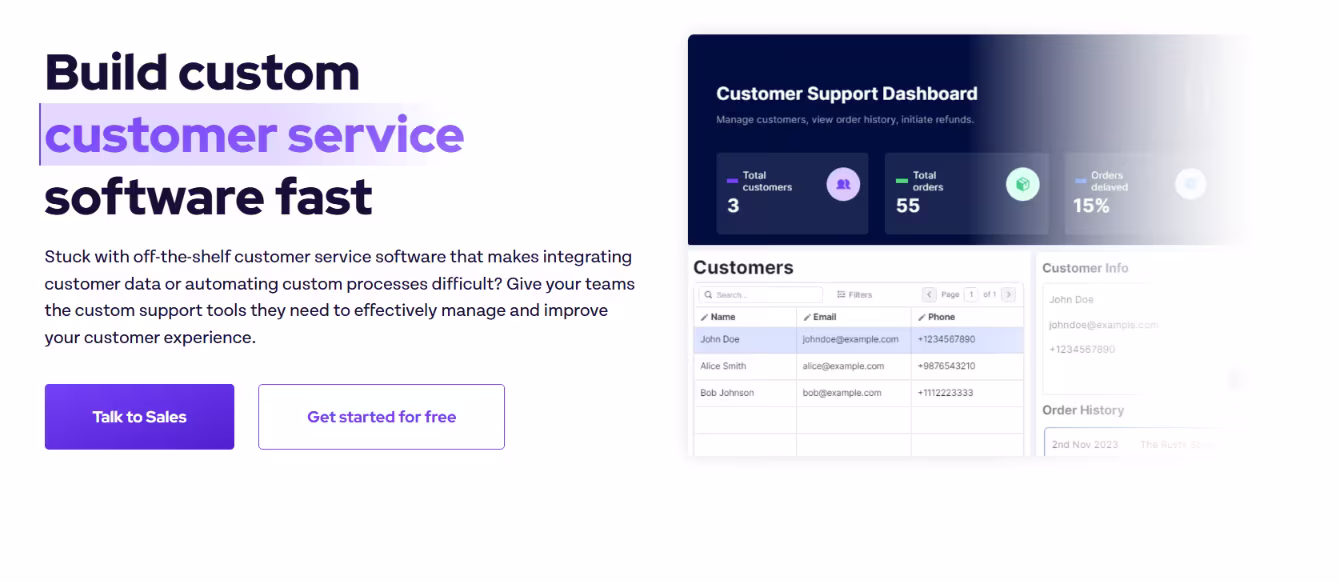Click pencil icon beside Phone header
The width and height of the screenshot is (1340, 582).
point(922,317)
